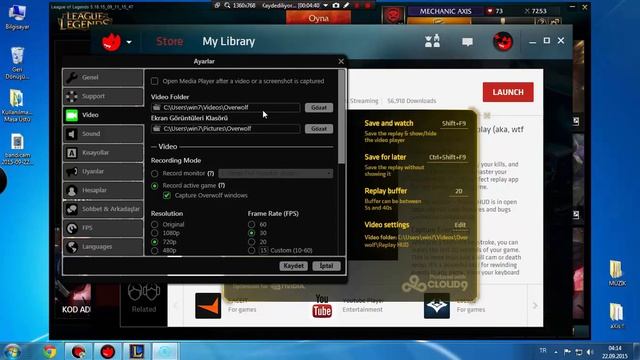This screenshot has height=360, width=640.
Task: Click Record active game help (?) icon
Action: [221, 186]
